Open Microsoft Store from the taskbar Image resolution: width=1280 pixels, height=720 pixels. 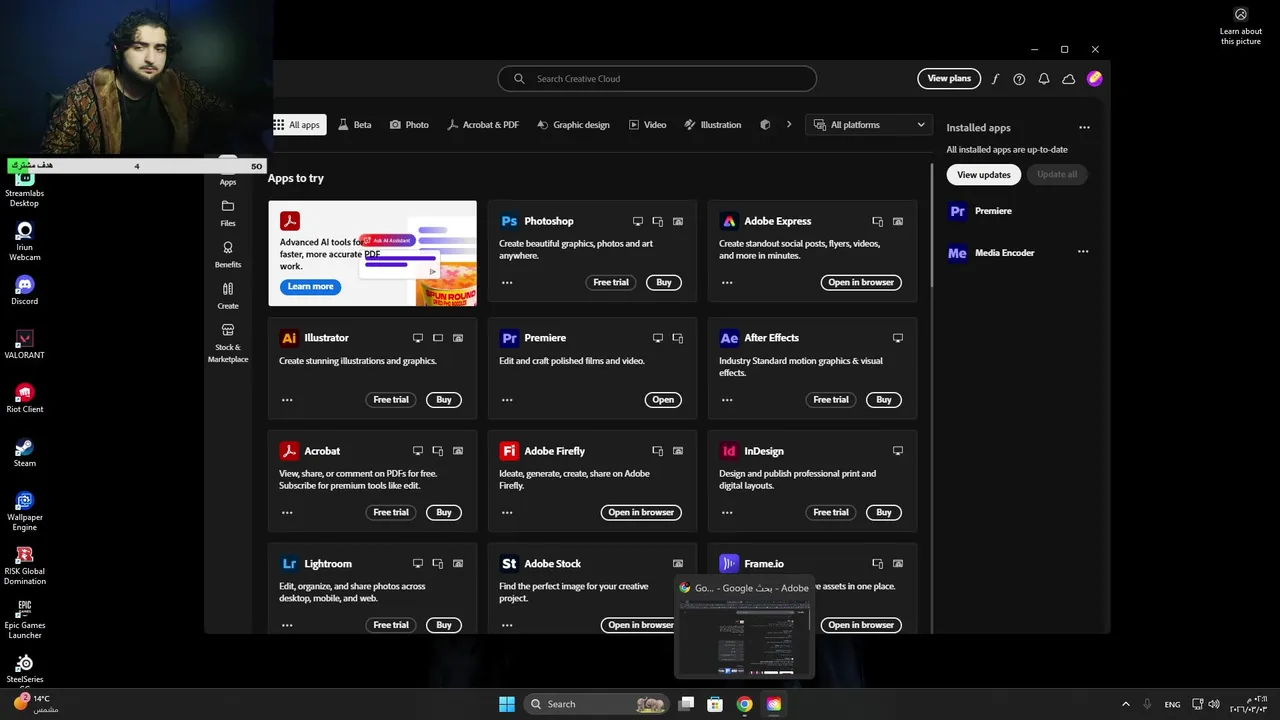pos(715,704)
